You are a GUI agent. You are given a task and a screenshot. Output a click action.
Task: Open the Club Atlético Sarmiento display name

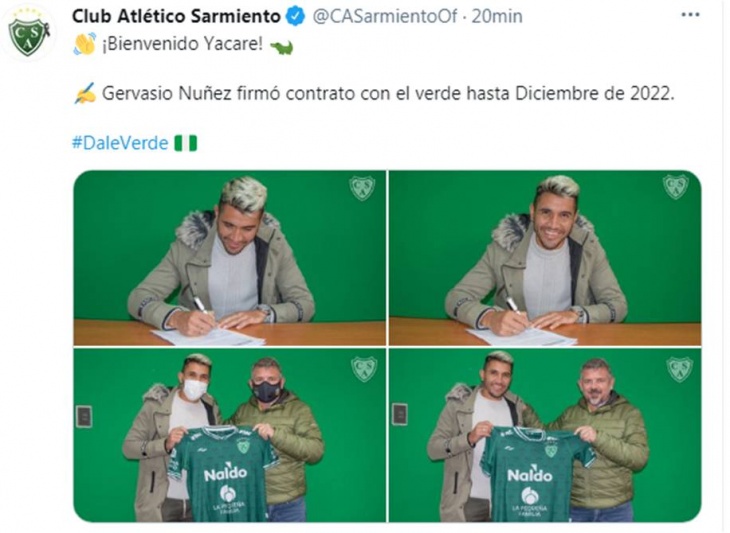[176, 16]
